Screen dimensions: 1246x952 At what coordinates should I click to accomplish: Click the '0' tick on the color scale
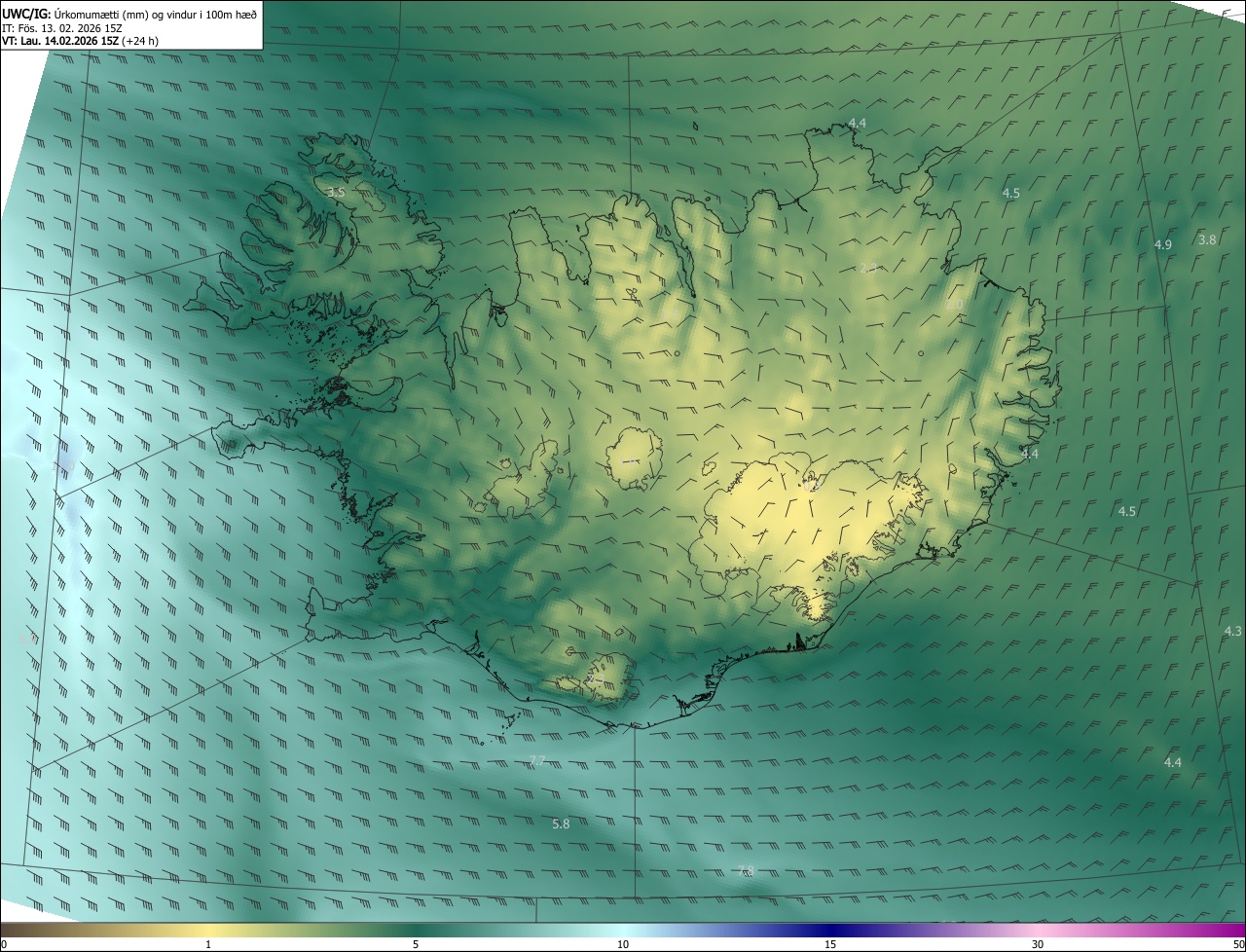tap(4, 944)
